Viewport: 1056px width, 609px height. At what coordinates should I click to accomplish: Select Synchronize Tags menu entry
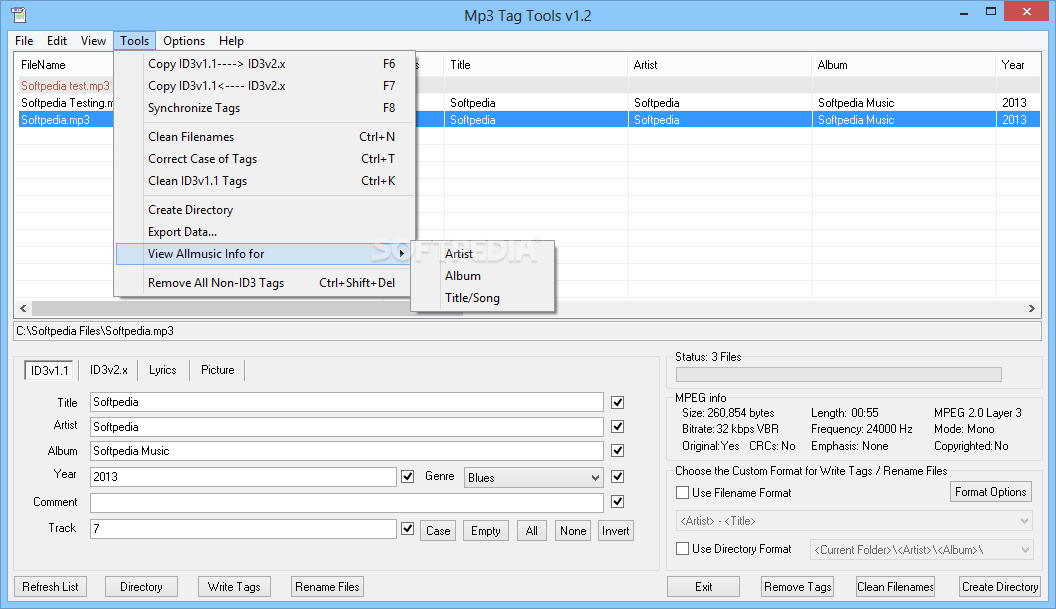265,108
